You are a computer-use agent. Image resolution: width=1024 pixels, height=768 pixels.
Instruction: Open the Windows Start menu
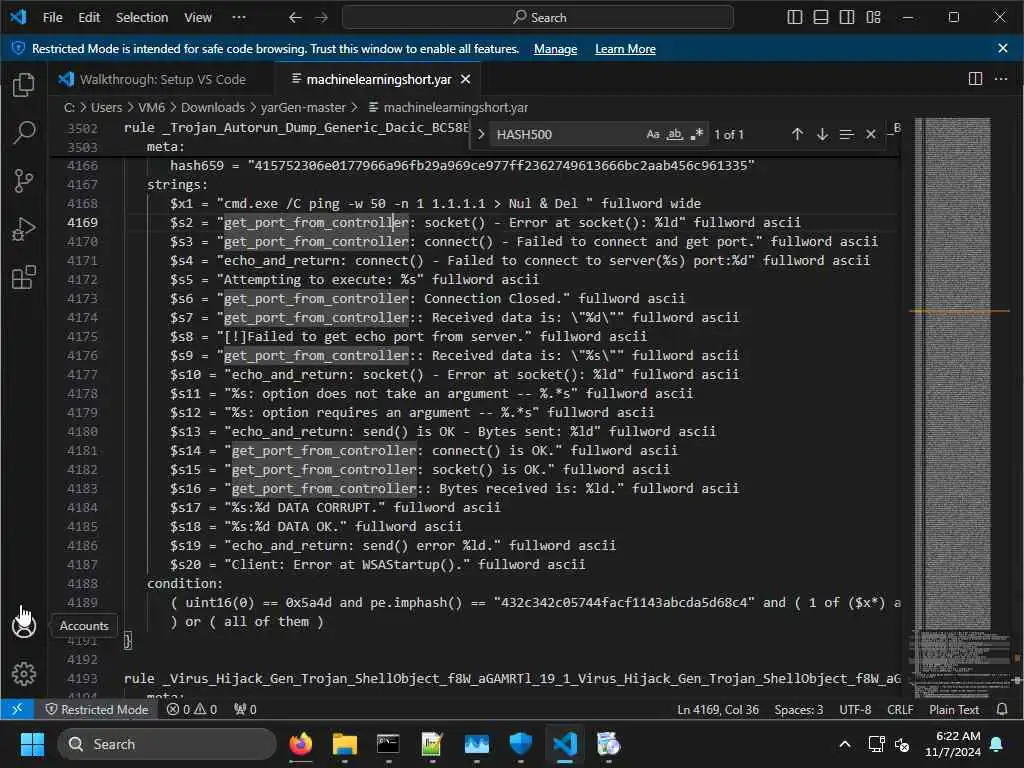pos(32,744)
